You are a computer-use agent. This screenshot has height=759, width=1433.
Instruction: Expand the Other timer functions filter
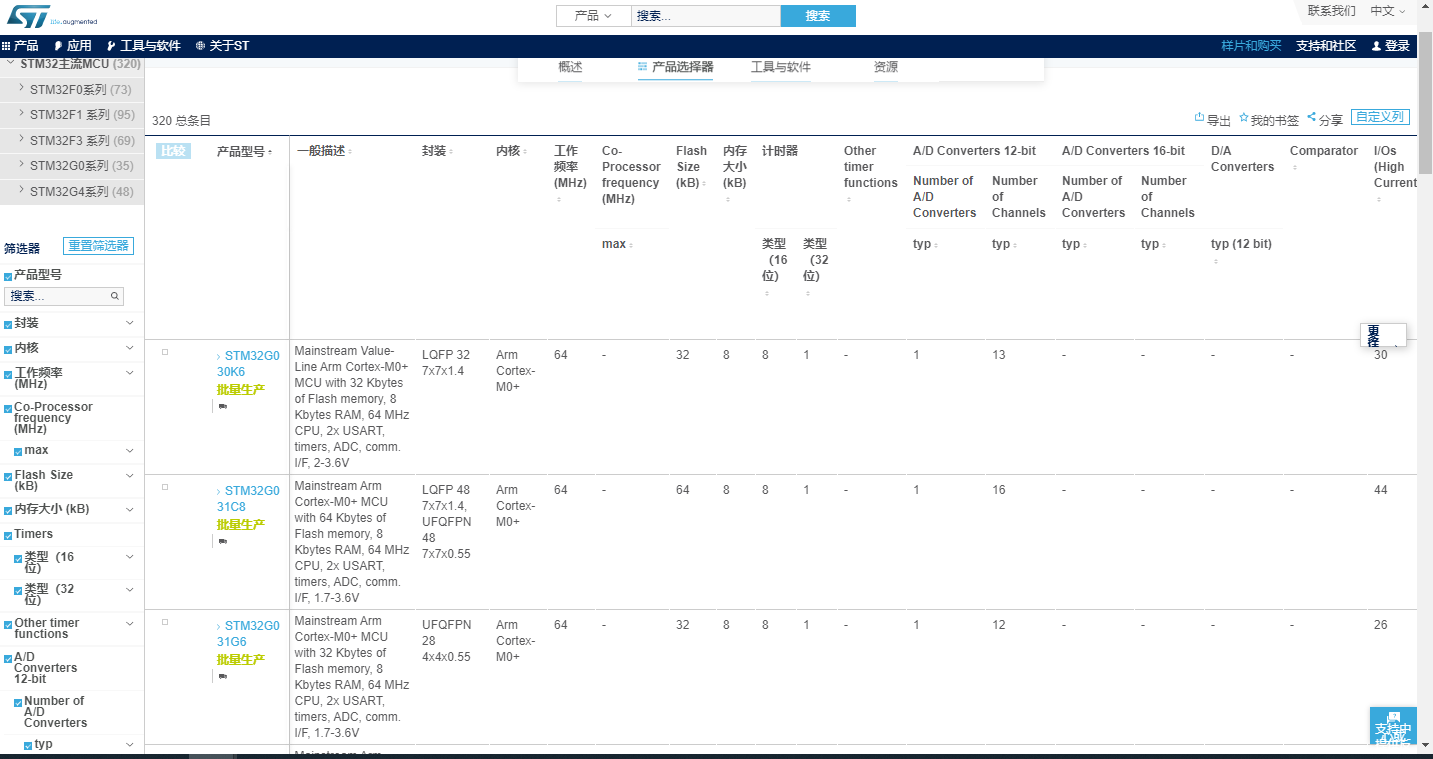click(x=130, y=623)
